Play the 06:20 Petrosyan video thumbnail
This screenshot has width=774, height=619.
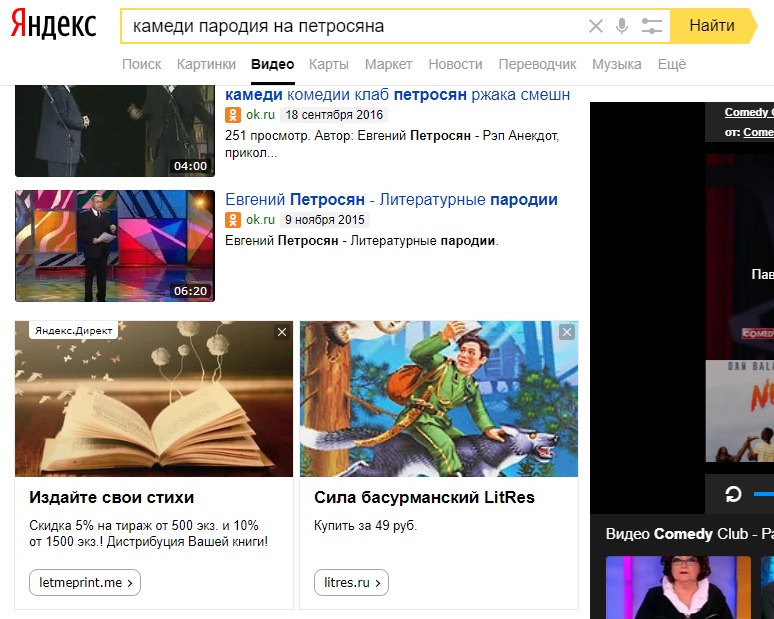(115, 245)
